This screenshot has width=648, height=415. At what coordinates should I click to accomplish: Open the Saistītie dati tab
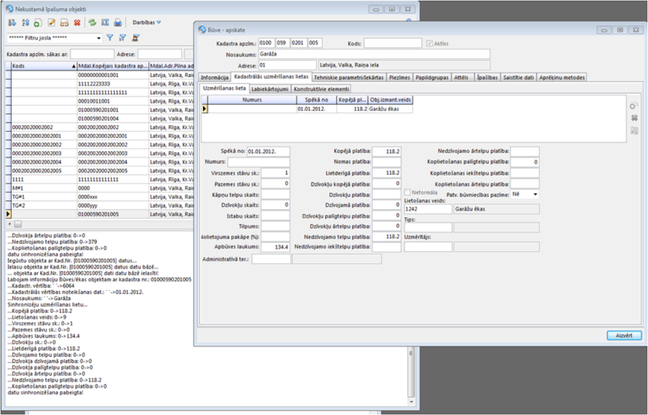coord(519,78)
